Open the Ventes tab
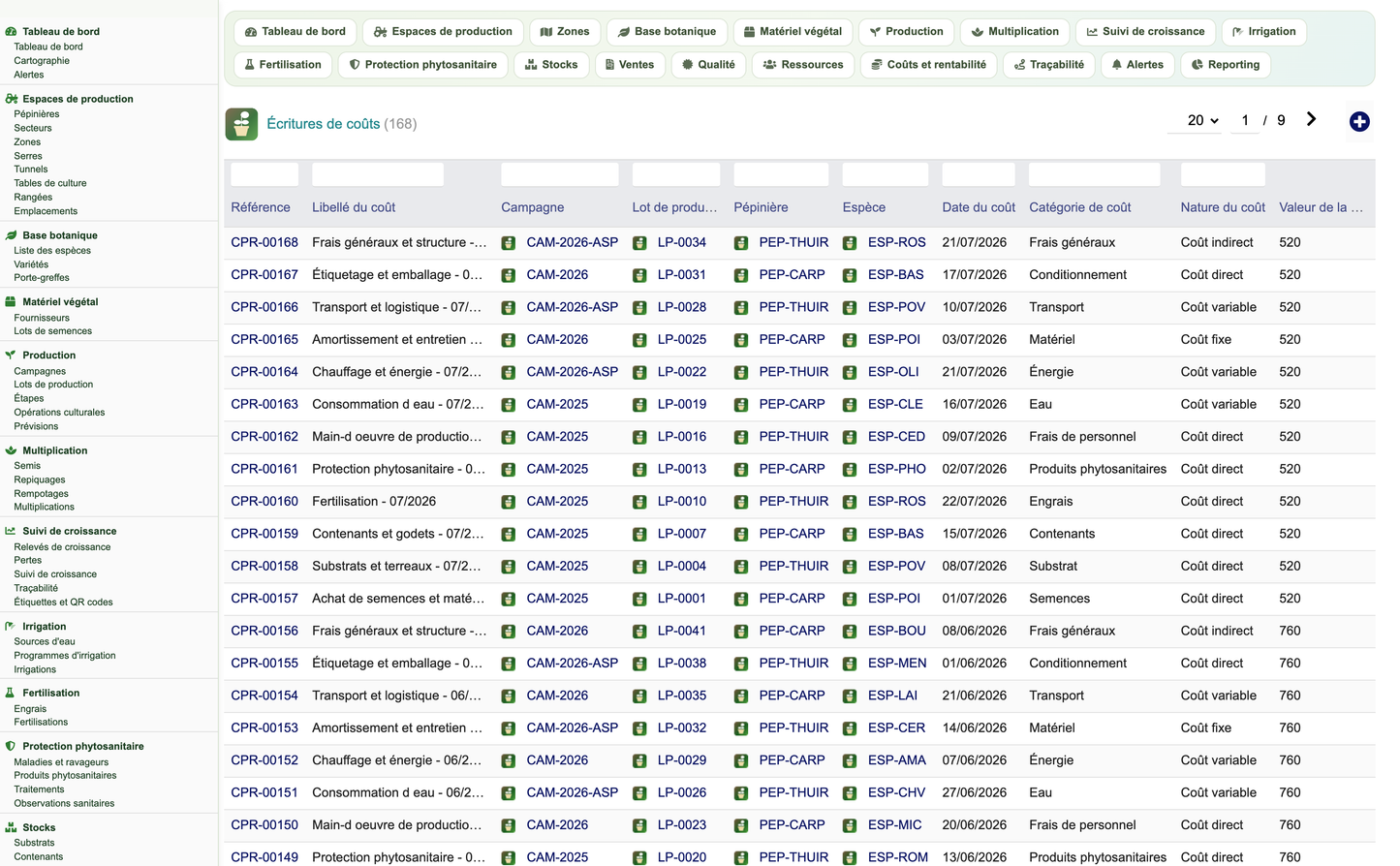The width and height of the screenshot is (1400, 866). [629, 65]
